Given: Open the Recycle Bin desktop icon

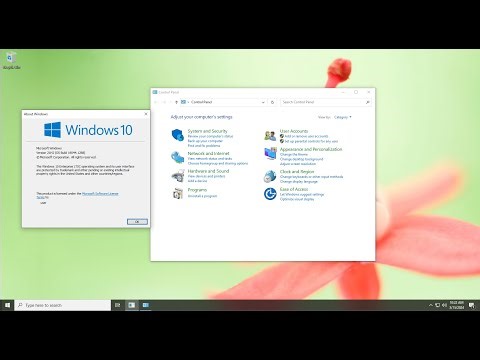Looking at the screenshot, I should click(x=11, y=60).
